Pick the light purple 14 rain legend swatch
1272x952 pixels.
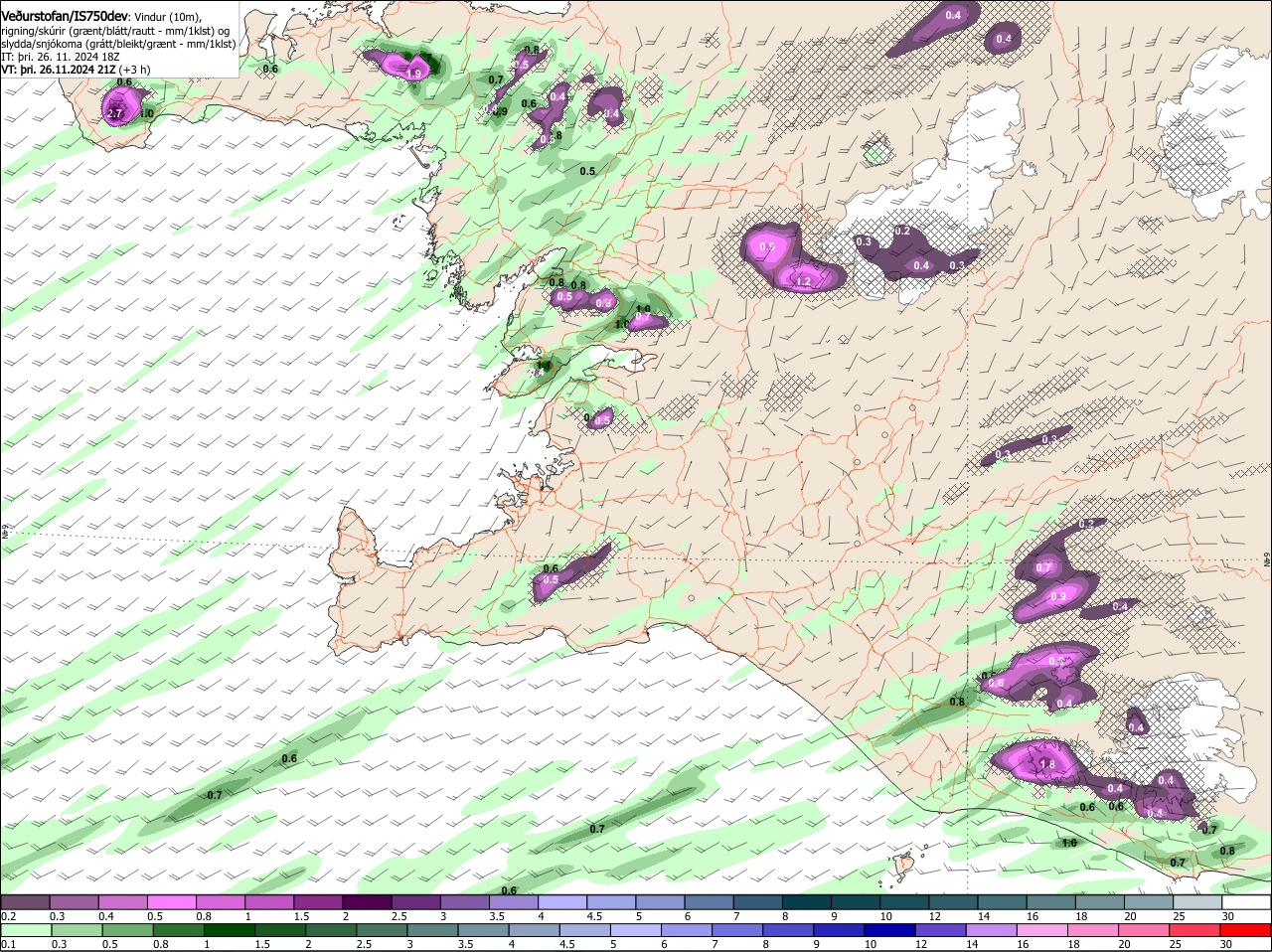991,930
